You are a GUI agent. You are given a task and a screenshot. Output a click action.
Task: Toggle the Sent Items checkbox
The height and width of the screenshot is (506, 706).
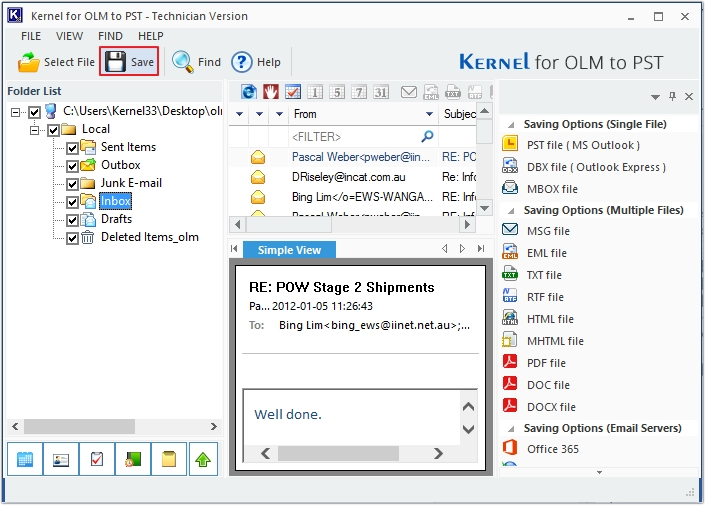(72, 148)
